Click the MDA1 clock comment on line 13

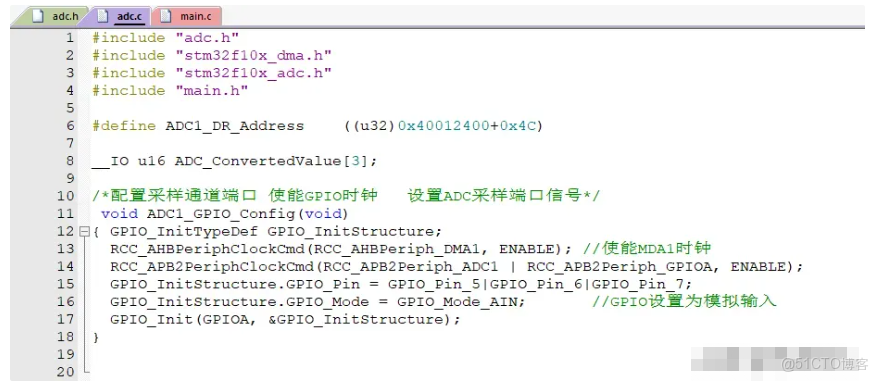647,249
